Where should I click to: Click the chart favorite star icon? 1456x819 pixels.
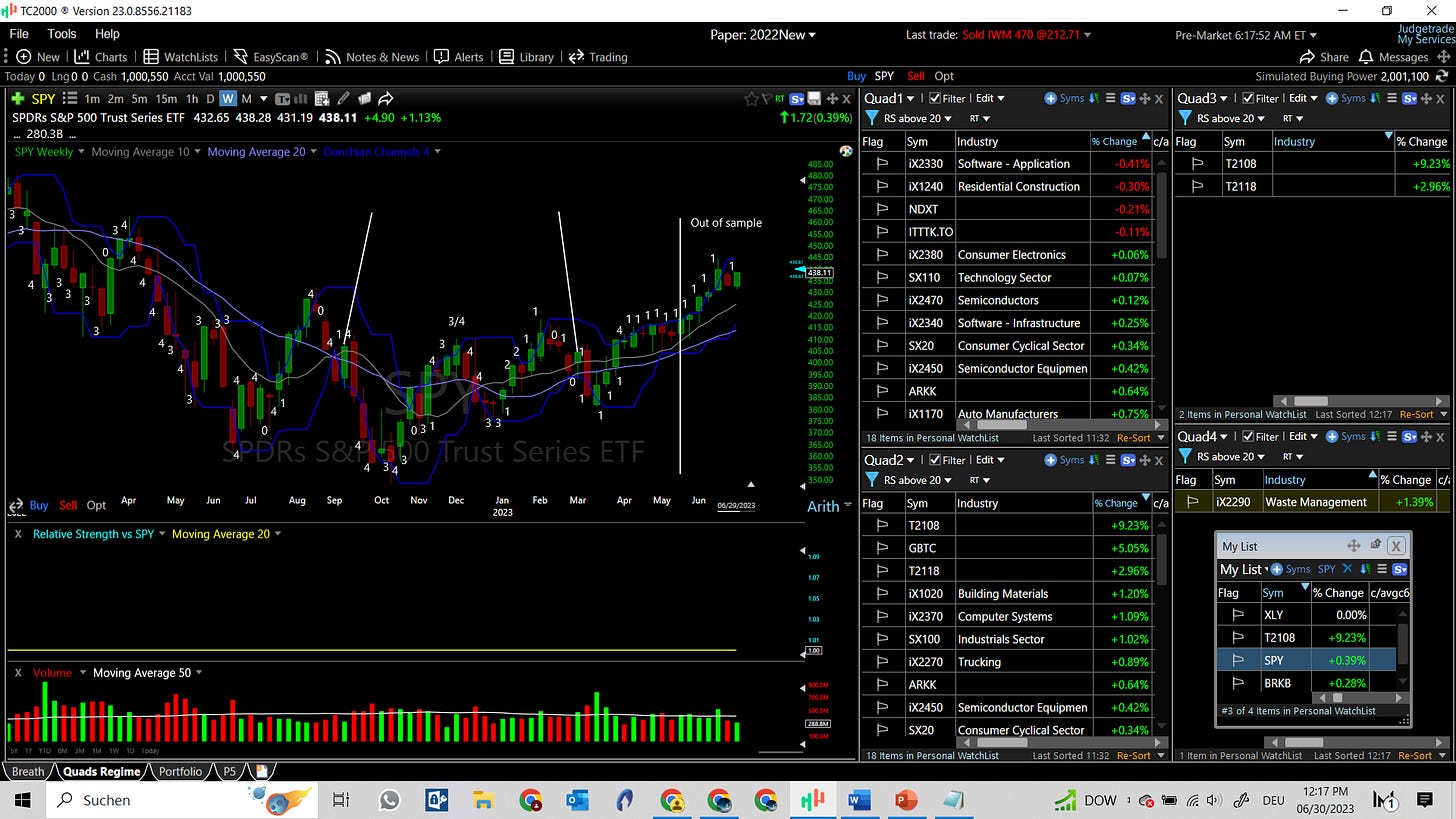click(751, 98)
